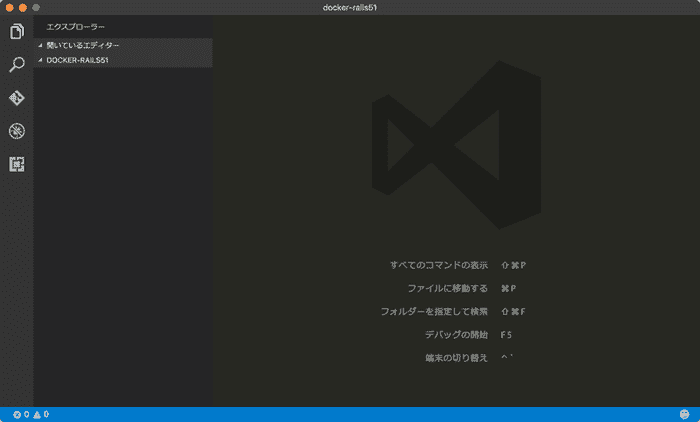Click the feedback smiley icon in status bar
Screen dimensions: 700x422
coord(684,414)
